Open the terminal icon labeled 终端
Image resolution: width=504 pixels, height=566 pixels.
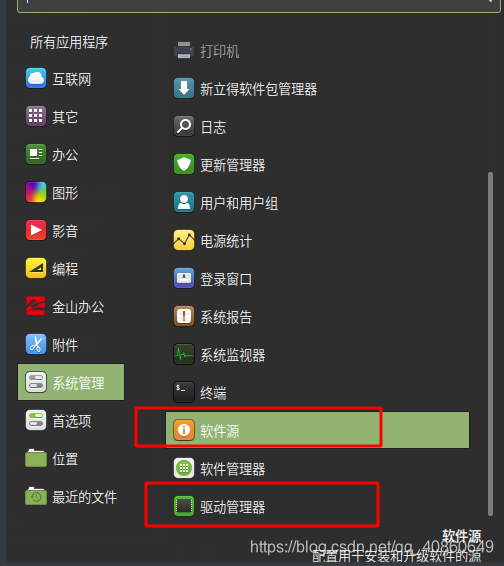184,392
